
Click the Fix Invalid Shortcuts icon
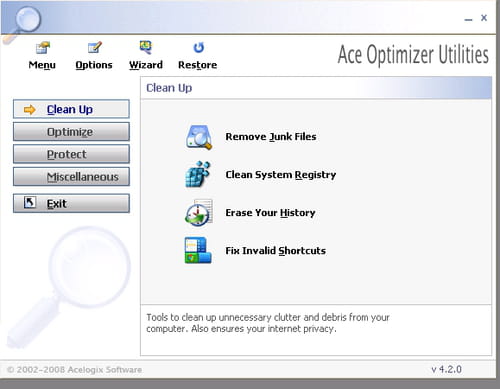pyautogui.click(x=198, y=250)
